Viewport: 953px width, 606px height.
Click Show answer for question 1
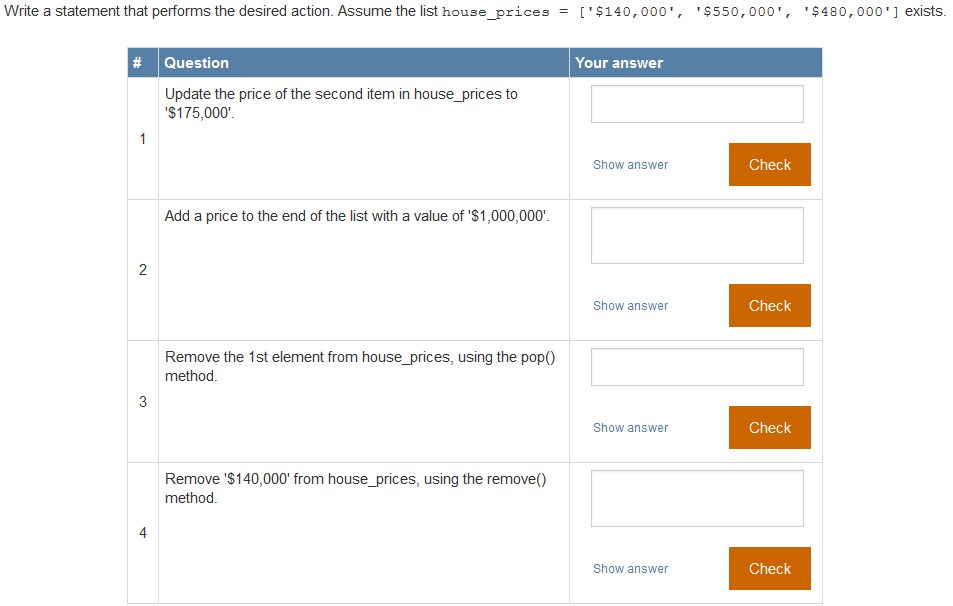coord(630,164)
